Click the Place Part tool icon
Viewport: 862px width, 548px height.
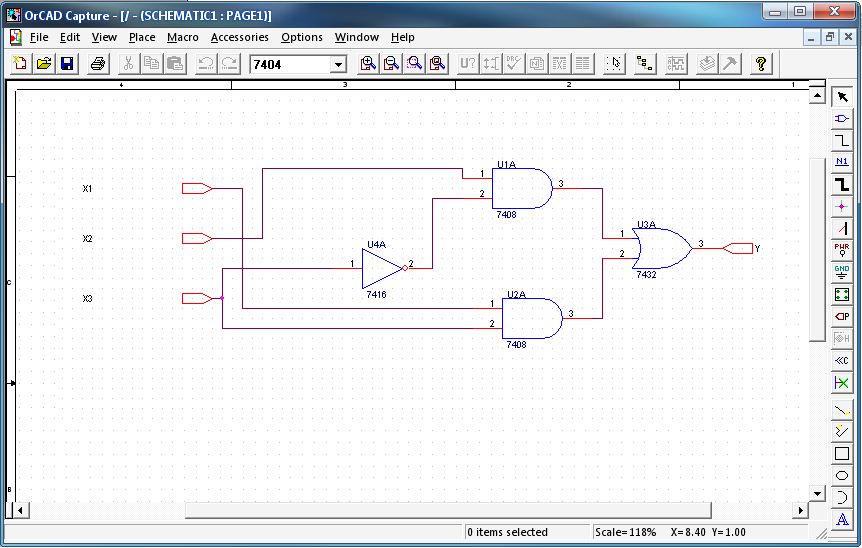coord(842,118)
